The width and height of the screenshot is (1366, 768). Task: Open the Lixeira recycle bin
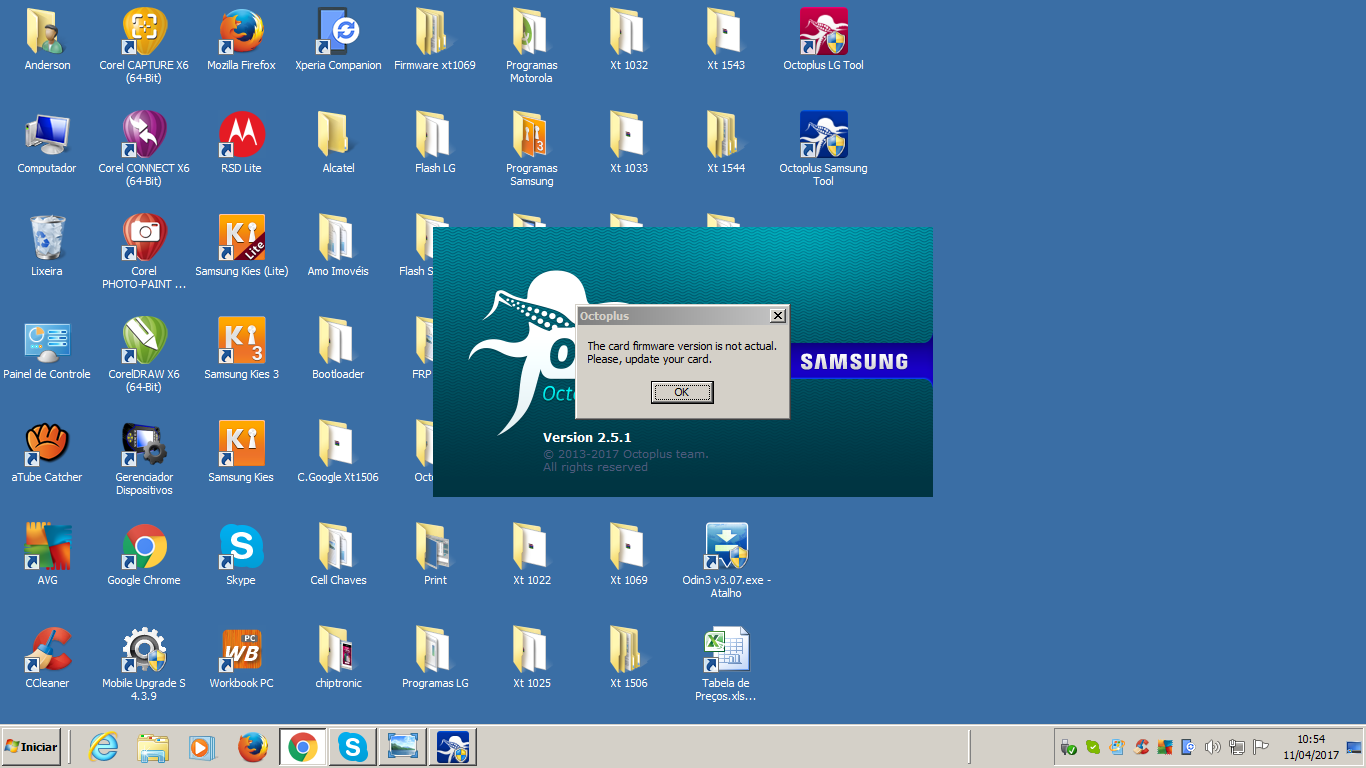coord(47,246)
